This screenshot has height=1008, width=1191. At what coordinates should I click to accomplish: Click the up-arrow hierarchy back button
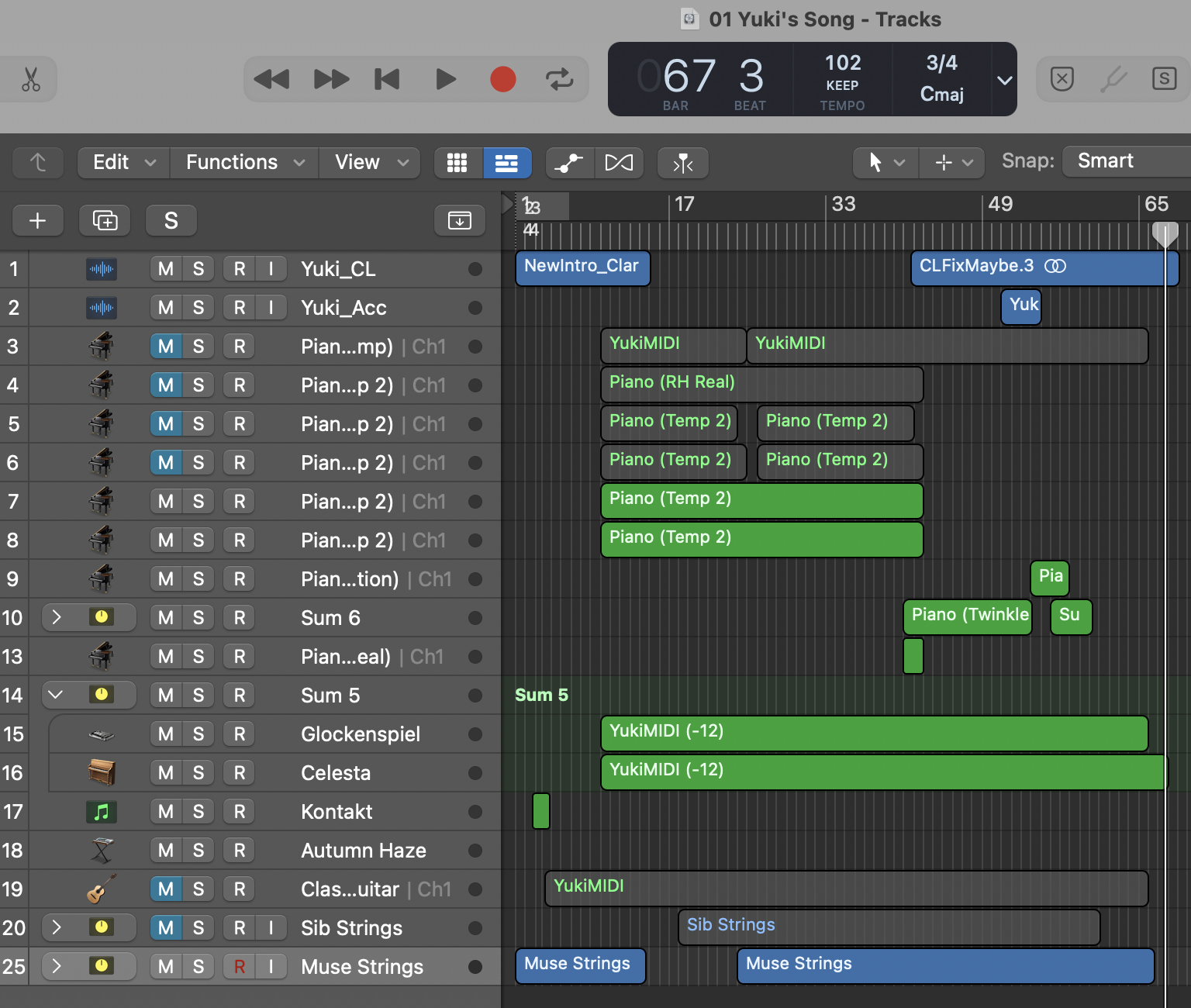pyautogui.click(x=38, y=162)
